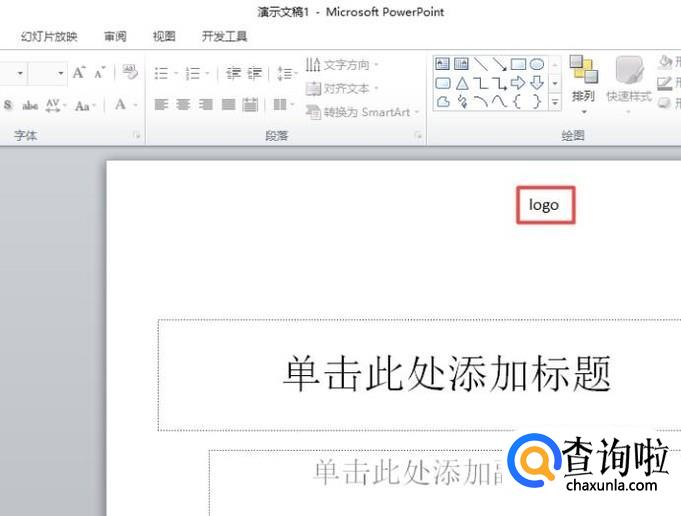
Task: Open the font size combo box dropdown
Action: point(61,73)
